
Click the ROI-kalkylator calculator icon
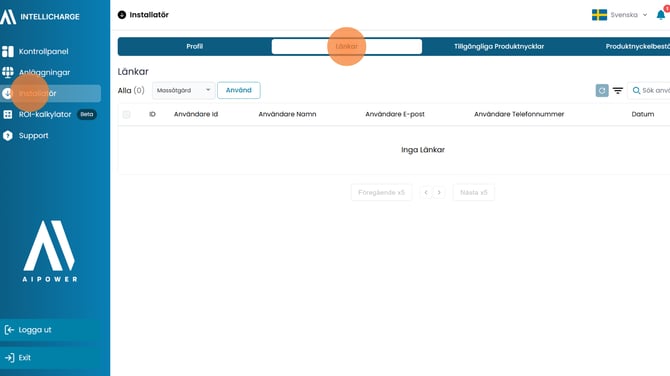pyautogui.click(x=8, y=115)
